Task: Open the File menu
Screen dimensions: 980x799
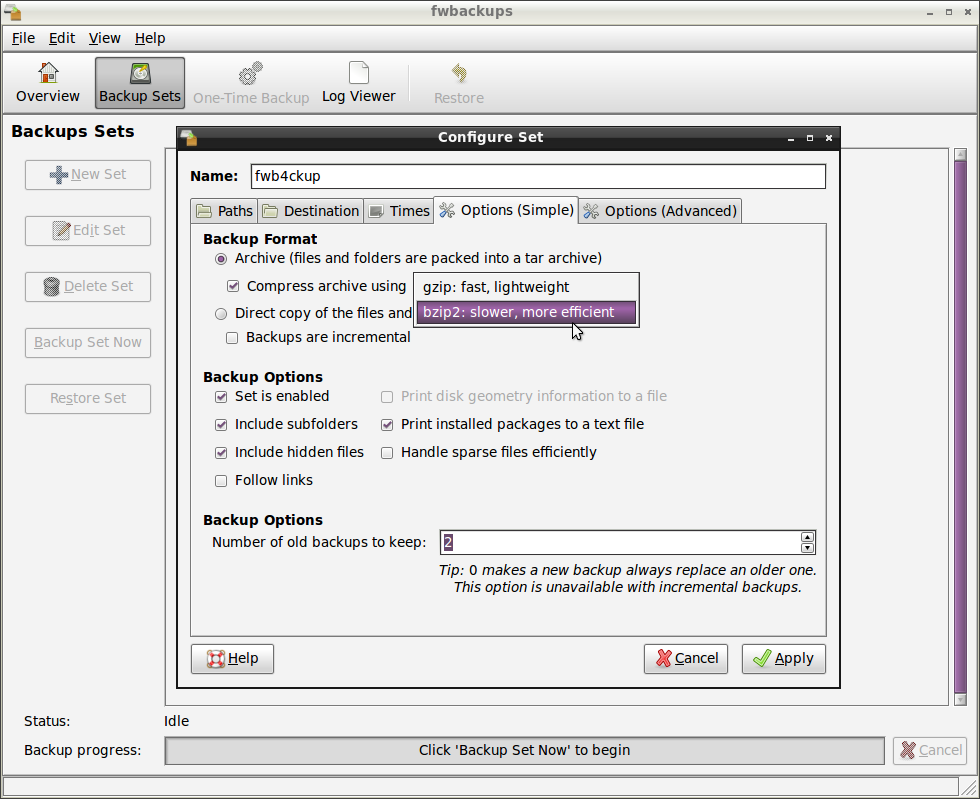Action: [x=23, y=38]
